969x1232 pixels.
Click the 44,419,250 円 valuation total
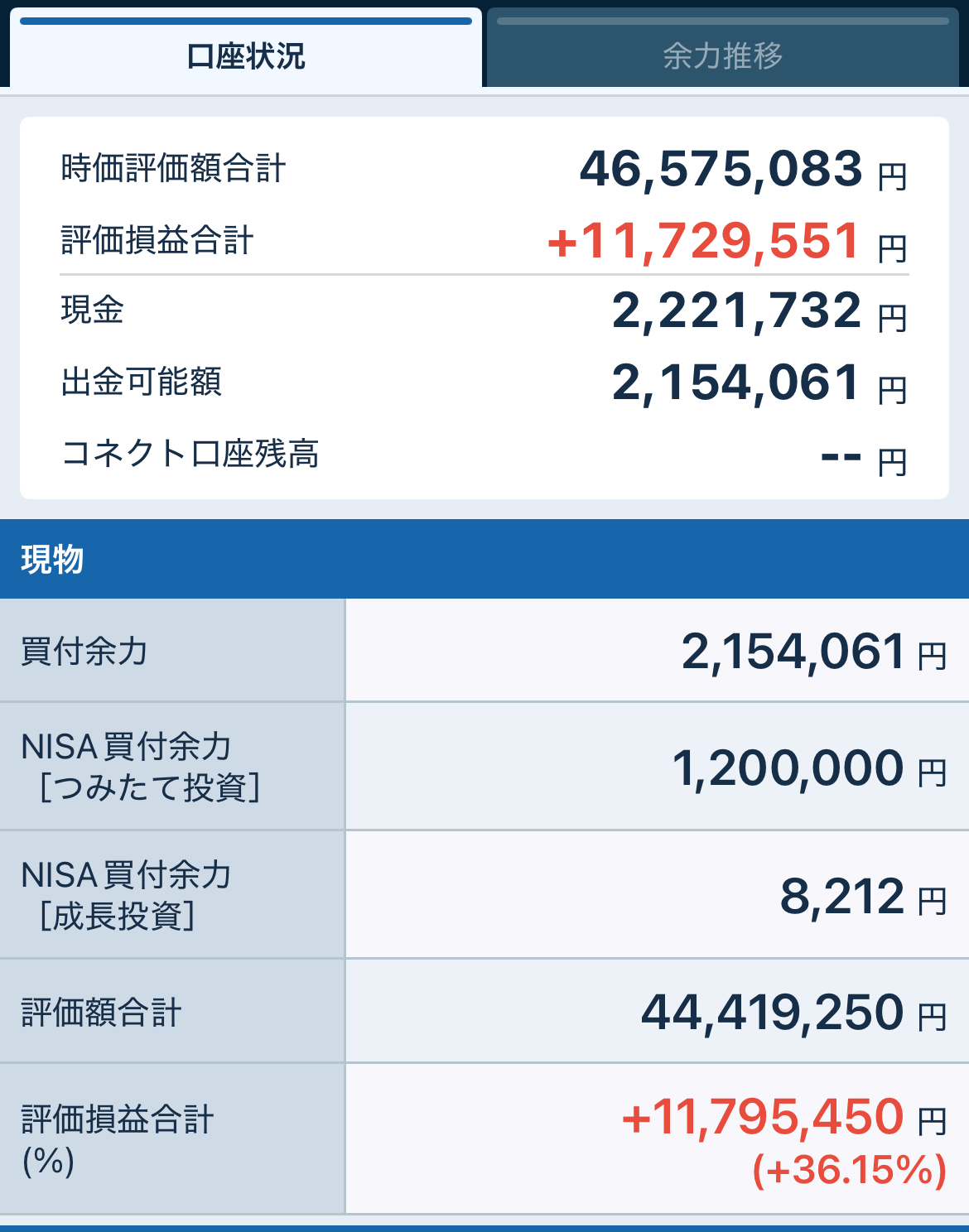coord(793,1013)
